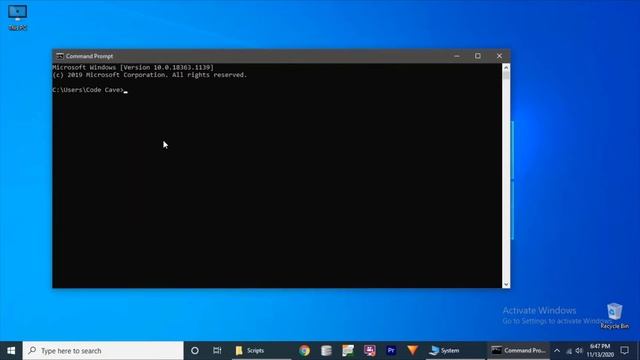Image resolution: width=640 pixels, height=360 pixels.
Task: Open the pink screen recorder taskbar icon
Action: click(370, 351)
